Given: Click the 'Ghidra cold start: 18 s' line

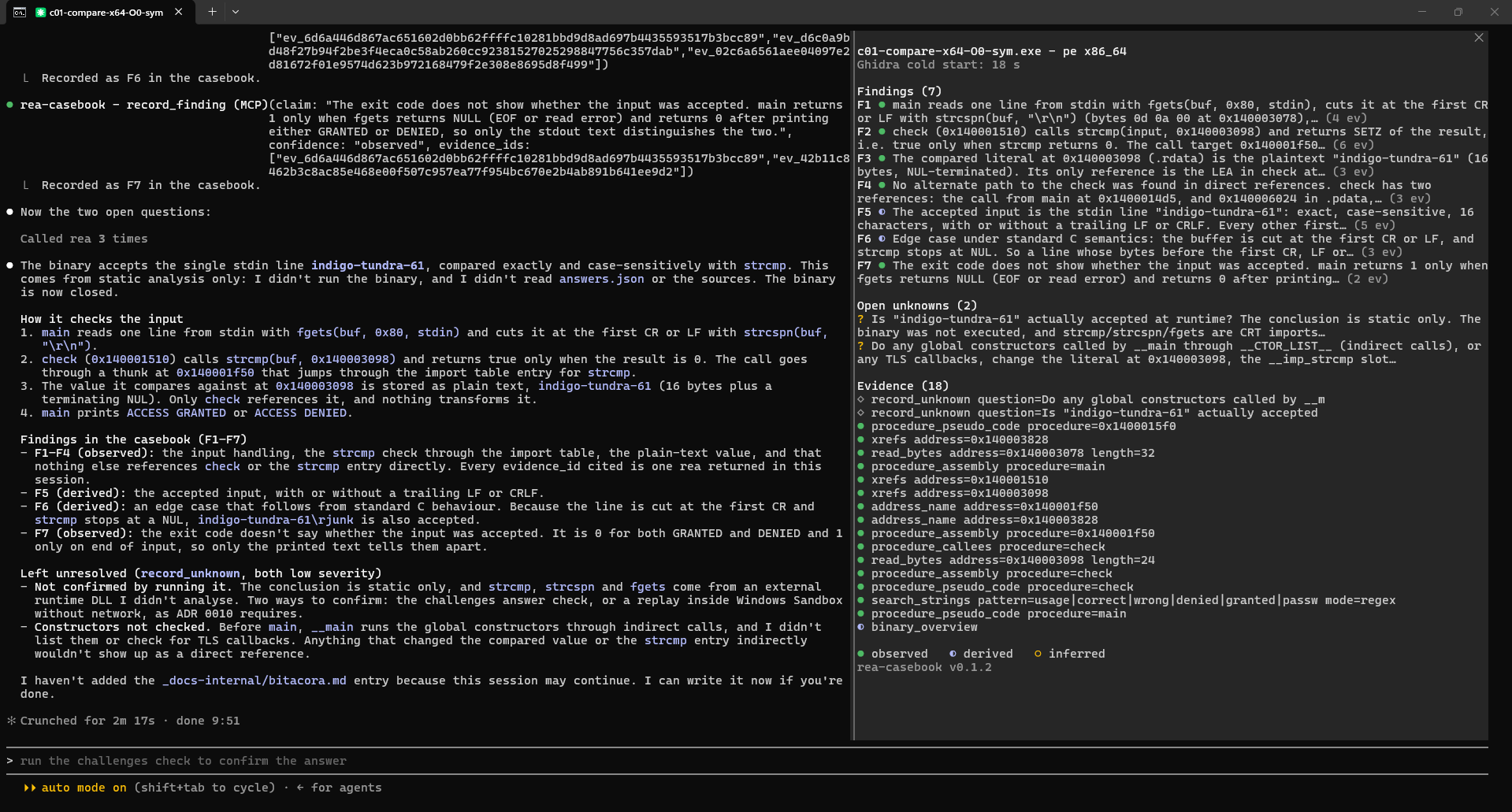Looking at the screenshot, I should pyautogui.click(x=938, y=65).
